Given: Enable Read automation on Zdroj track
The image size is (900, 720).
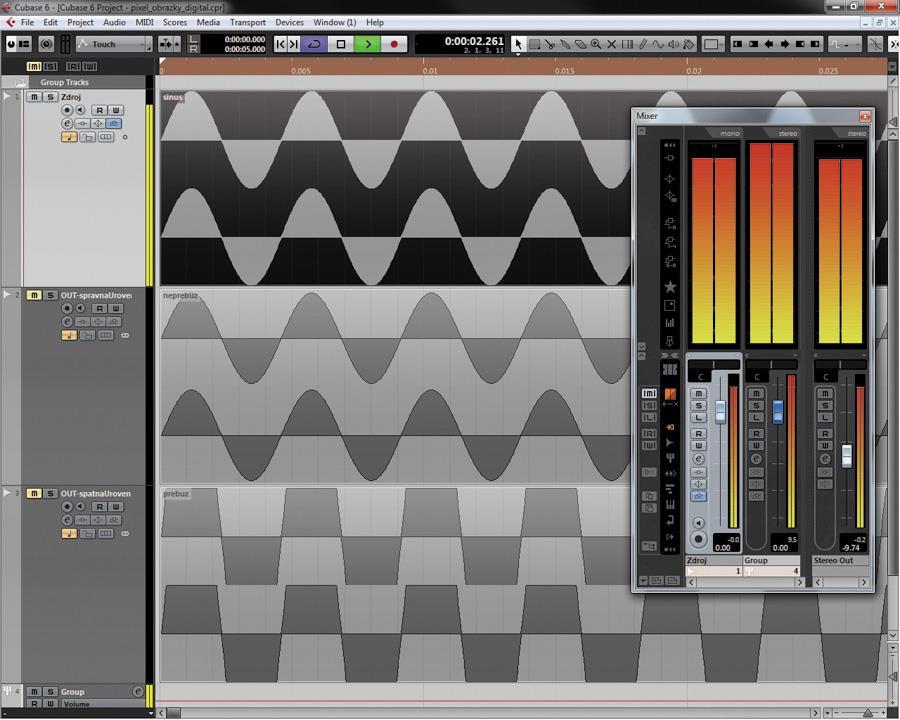Looking at the screenshot, I should pyautogui.click(x=100, y=110).
